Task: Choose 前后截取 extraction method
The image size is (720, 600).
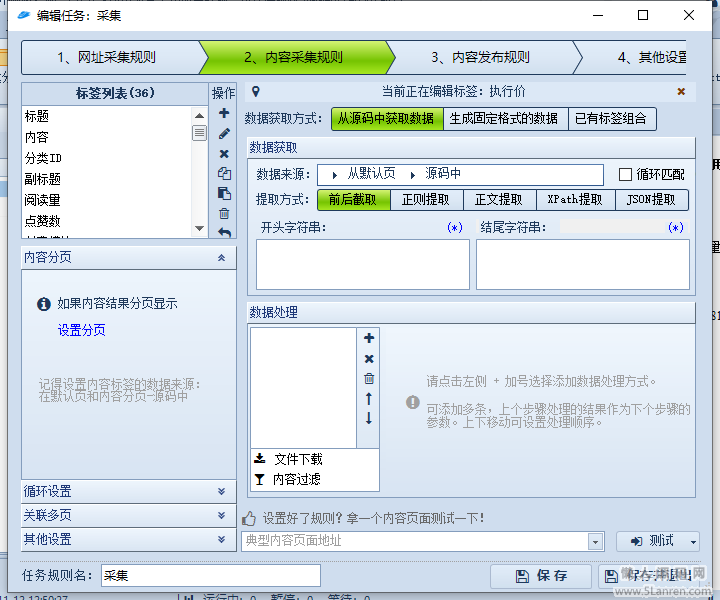Action: [x=354, y=200]
